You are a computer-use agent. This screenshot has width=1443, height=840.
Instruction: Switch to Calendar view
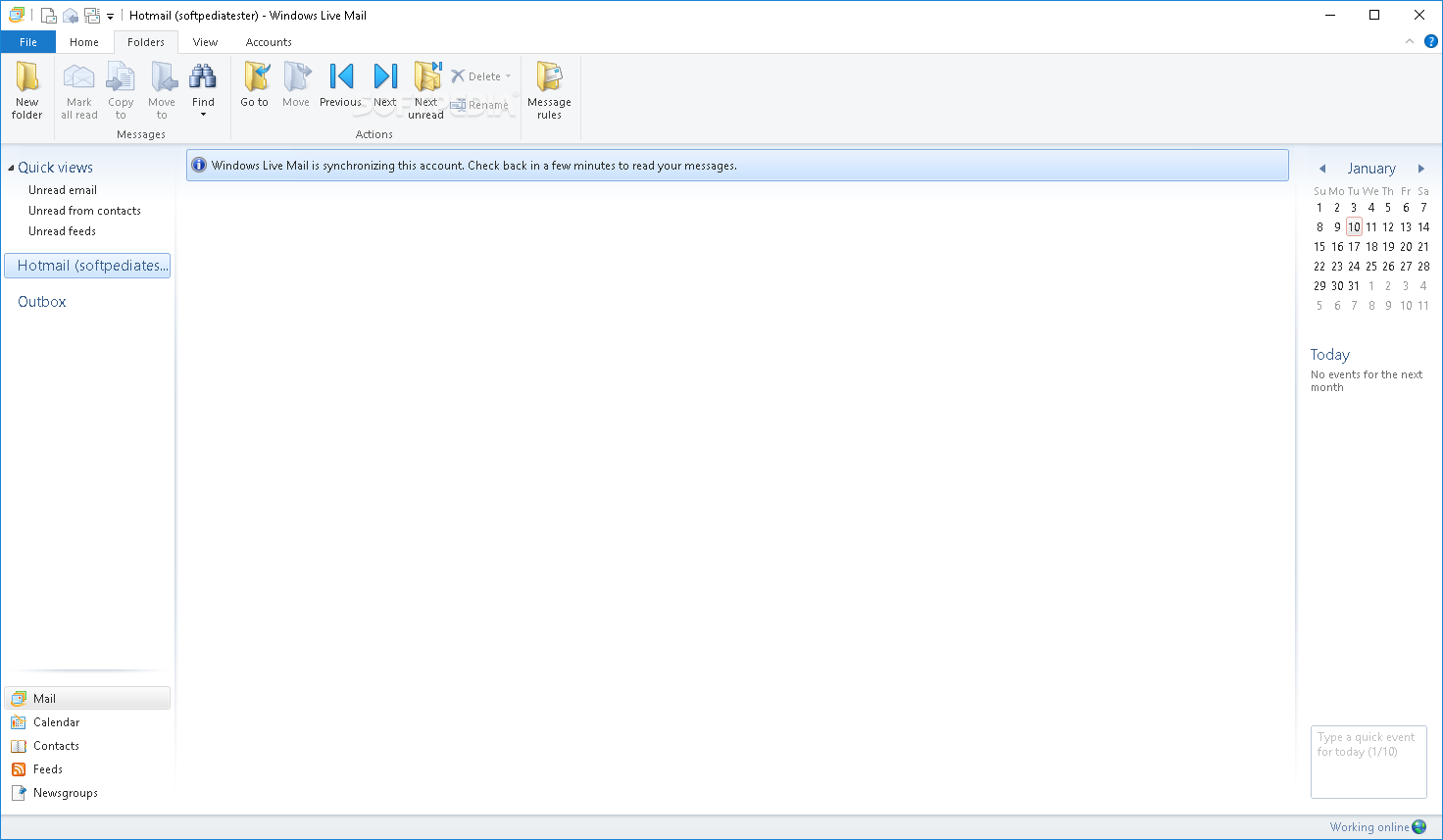(87, 722)
